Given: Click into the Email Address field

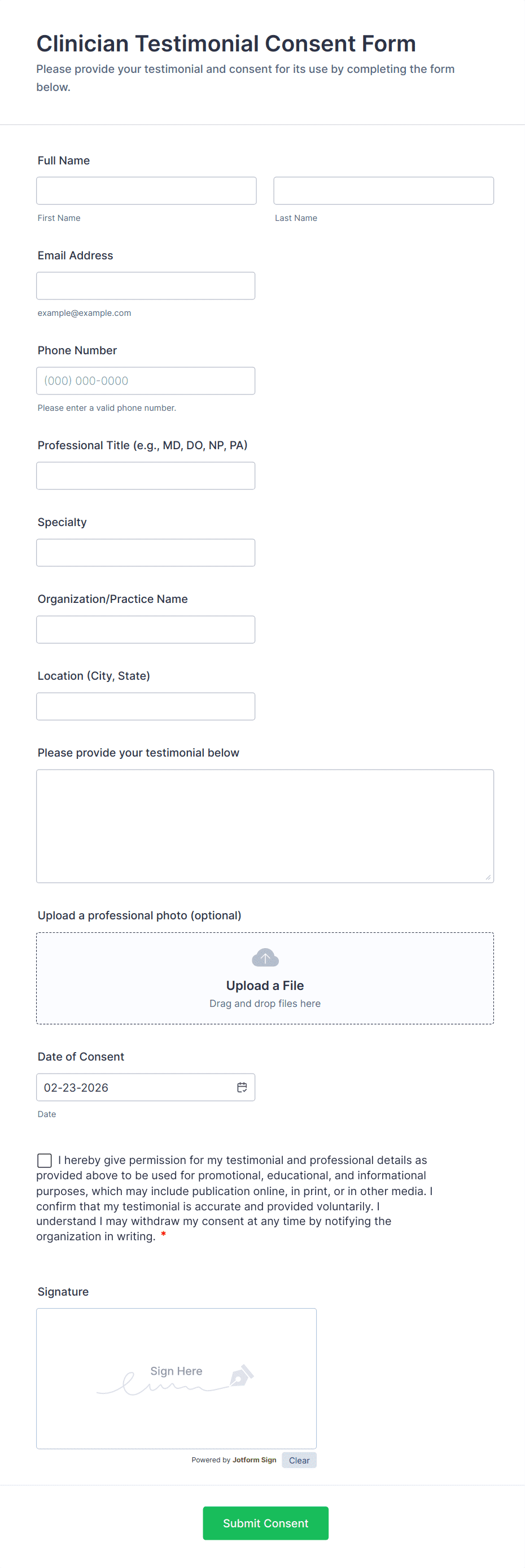Looking at the screenshot, I should tap(146, 285).
